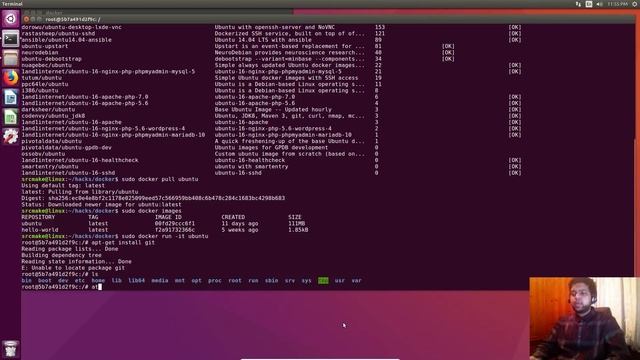
Task: Click image ID f2a91732366c
Action: click(x=175, y=230)
